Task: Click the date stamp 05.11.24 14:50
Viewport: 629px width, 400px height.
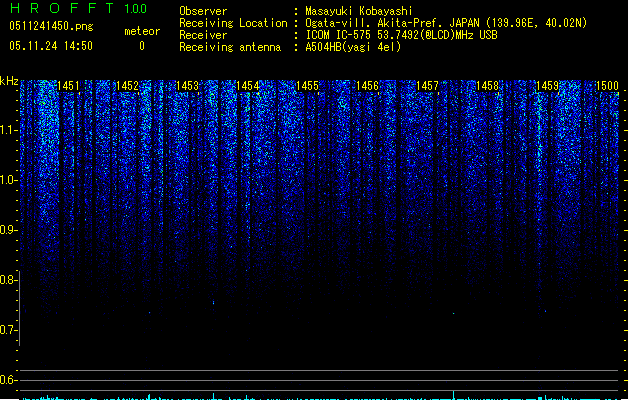Action: (51, 46)
